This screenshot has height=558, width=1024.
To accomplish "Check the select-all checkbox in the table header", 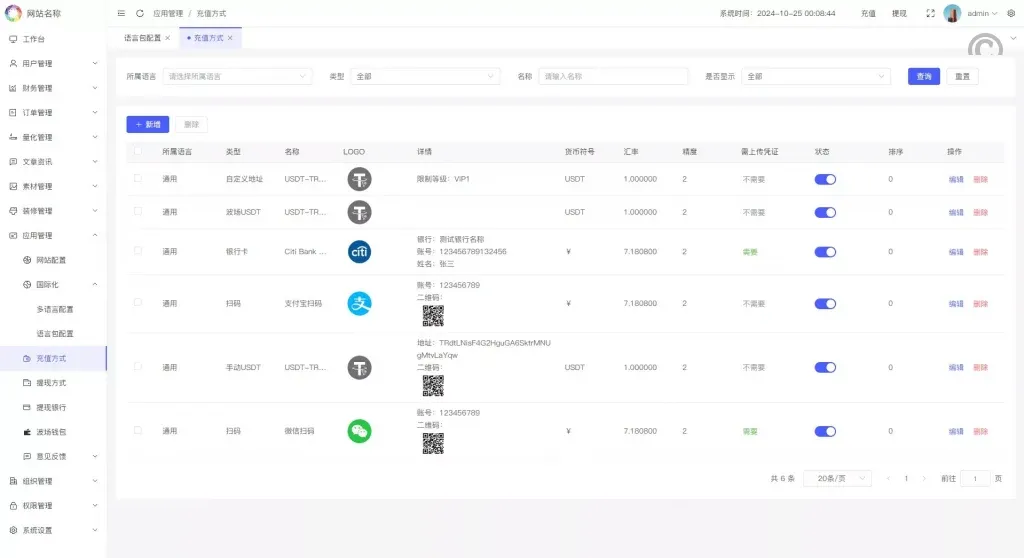I will [138, 151].
